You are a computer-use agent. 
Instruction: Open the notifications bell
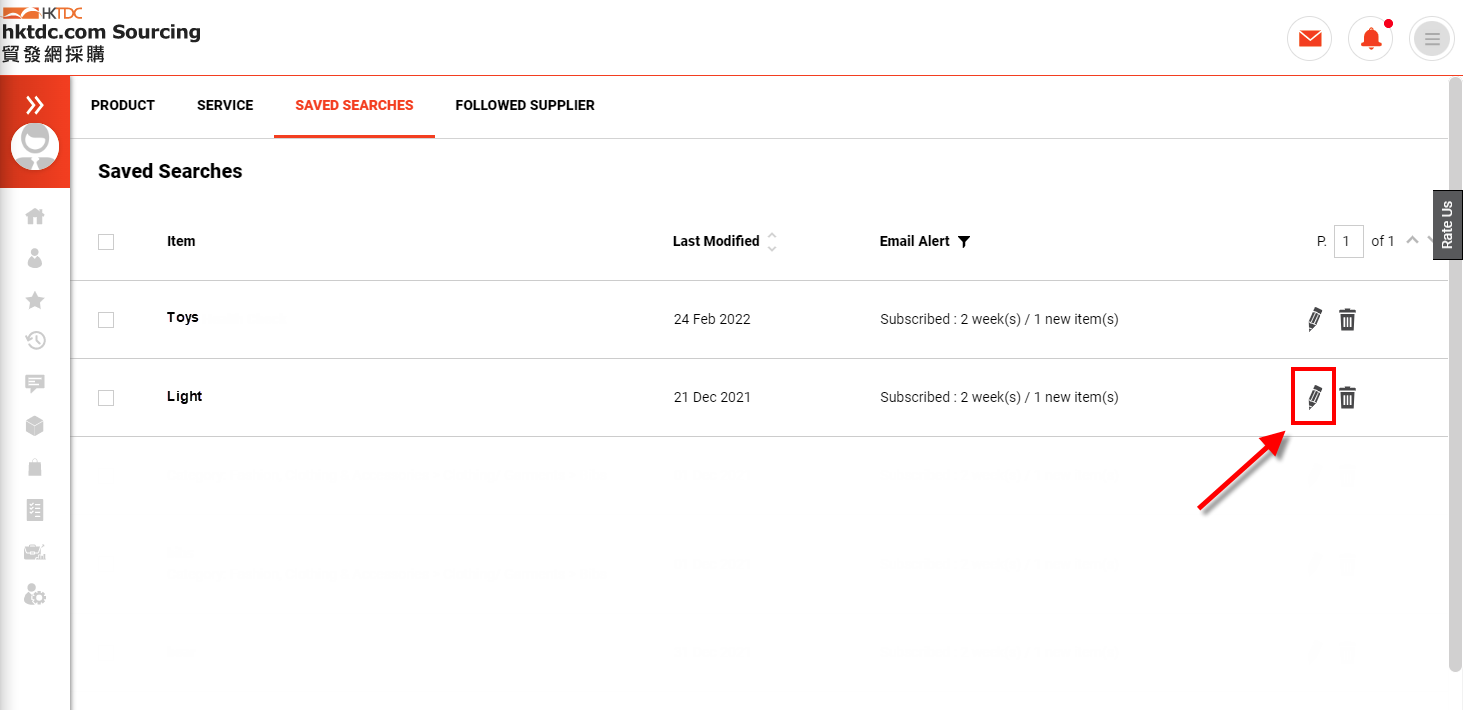pos(1371,39)
